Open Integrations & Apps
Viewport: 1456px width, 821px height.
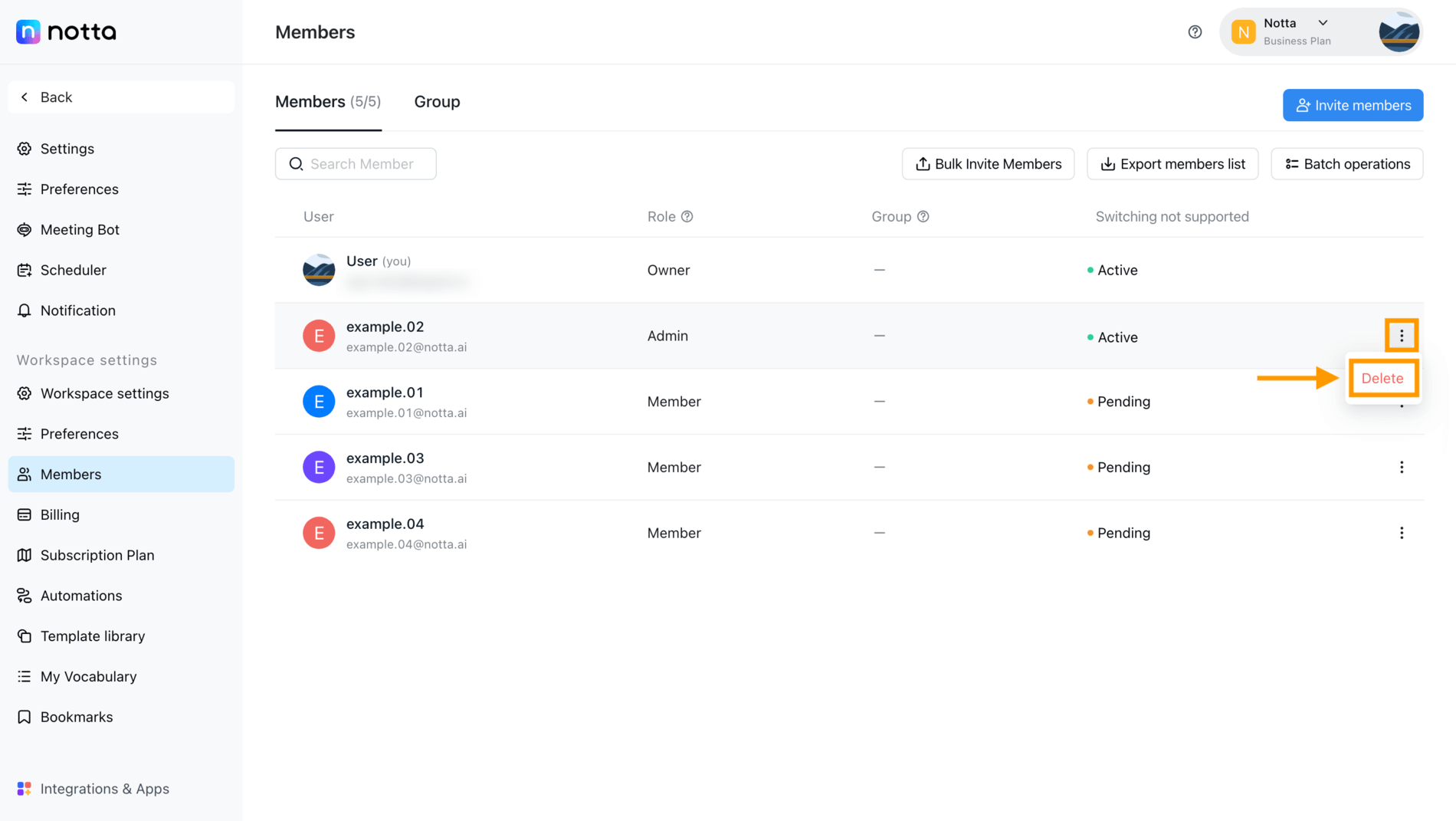click(104, 789)
